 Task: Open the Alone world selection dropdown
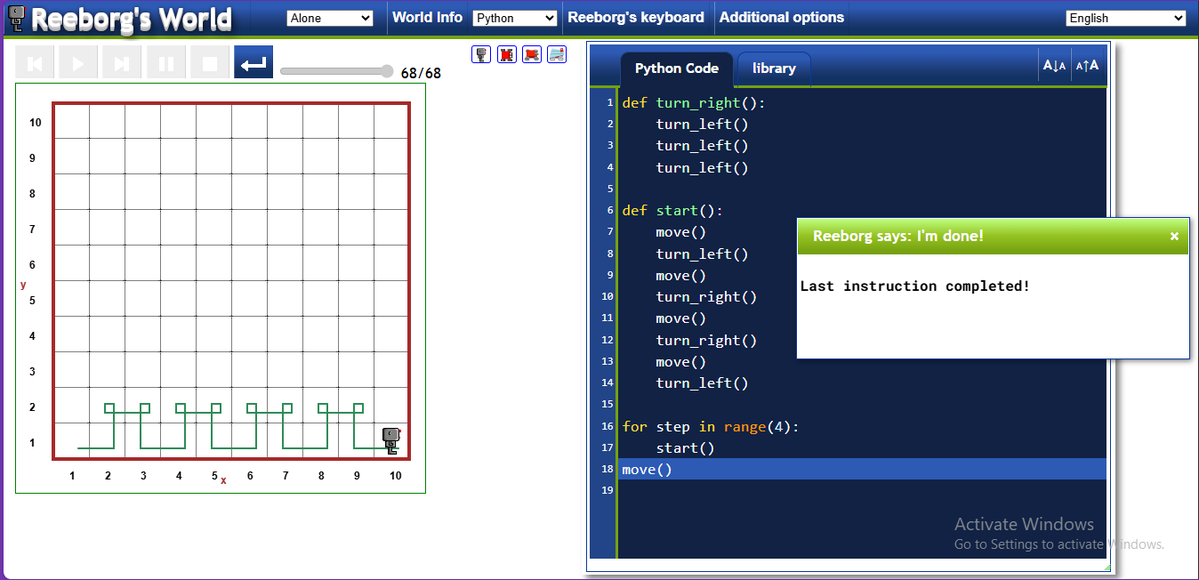(330, 18)
